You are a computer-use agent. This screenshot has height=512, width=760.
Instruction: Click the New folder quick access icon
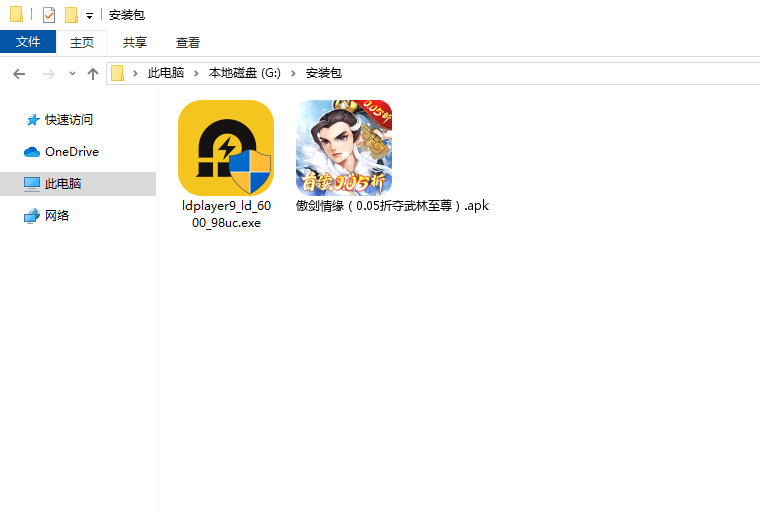click(x=71, y=15)
